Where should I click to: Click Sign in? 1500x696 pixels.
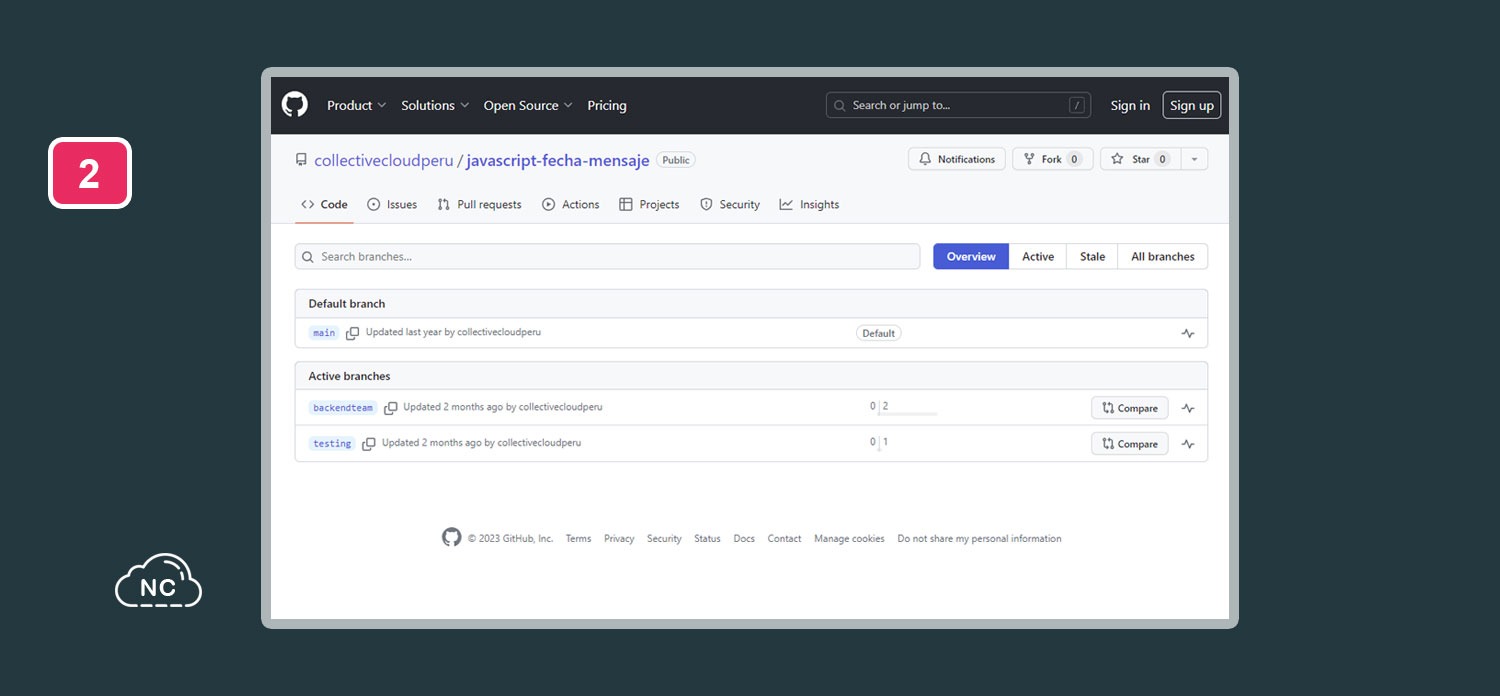point(1130,105)
